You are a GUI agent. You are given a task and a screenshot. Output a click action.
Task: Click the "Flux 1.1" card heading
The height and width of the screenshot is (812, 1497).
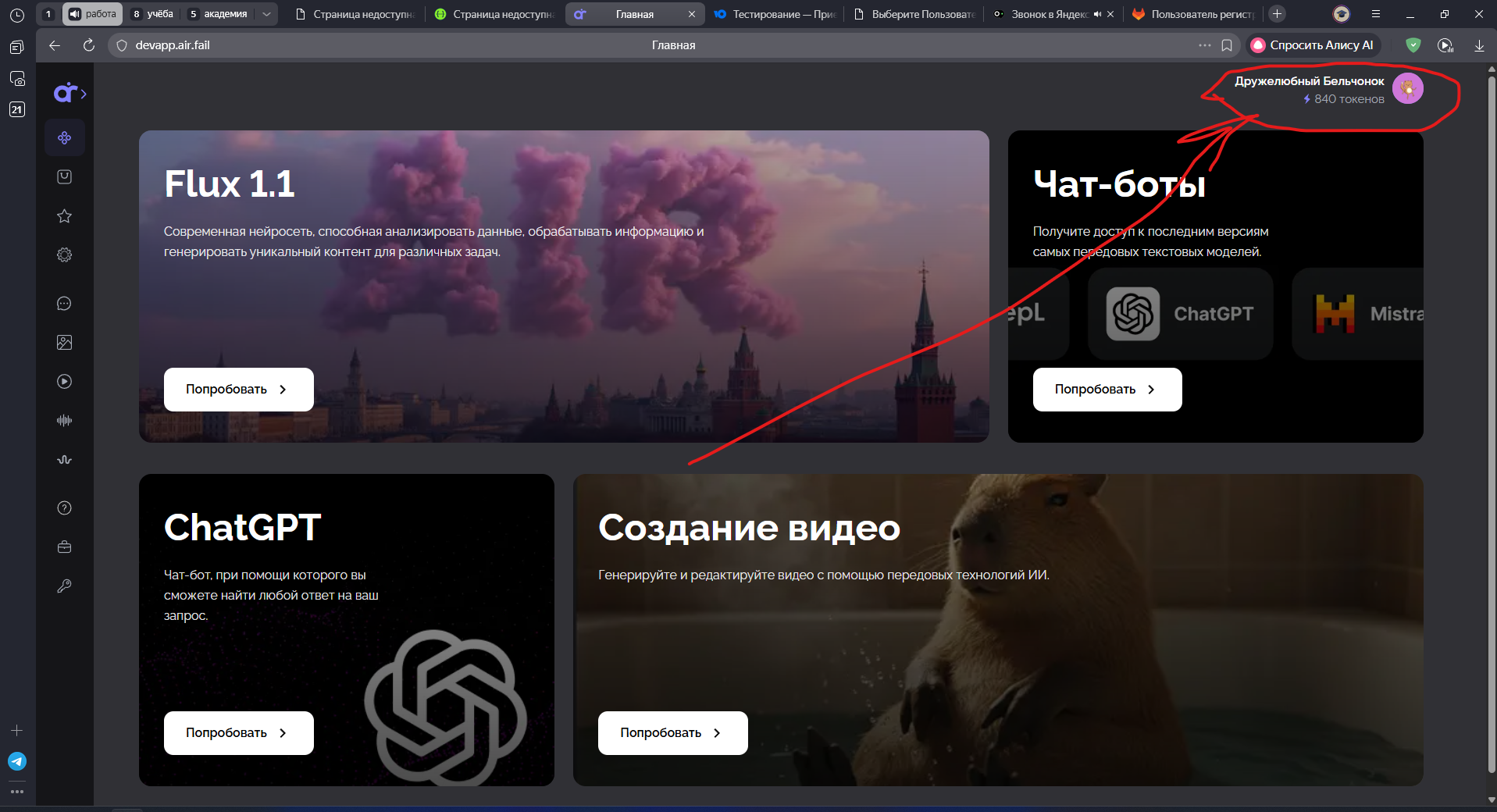(230, 184)
